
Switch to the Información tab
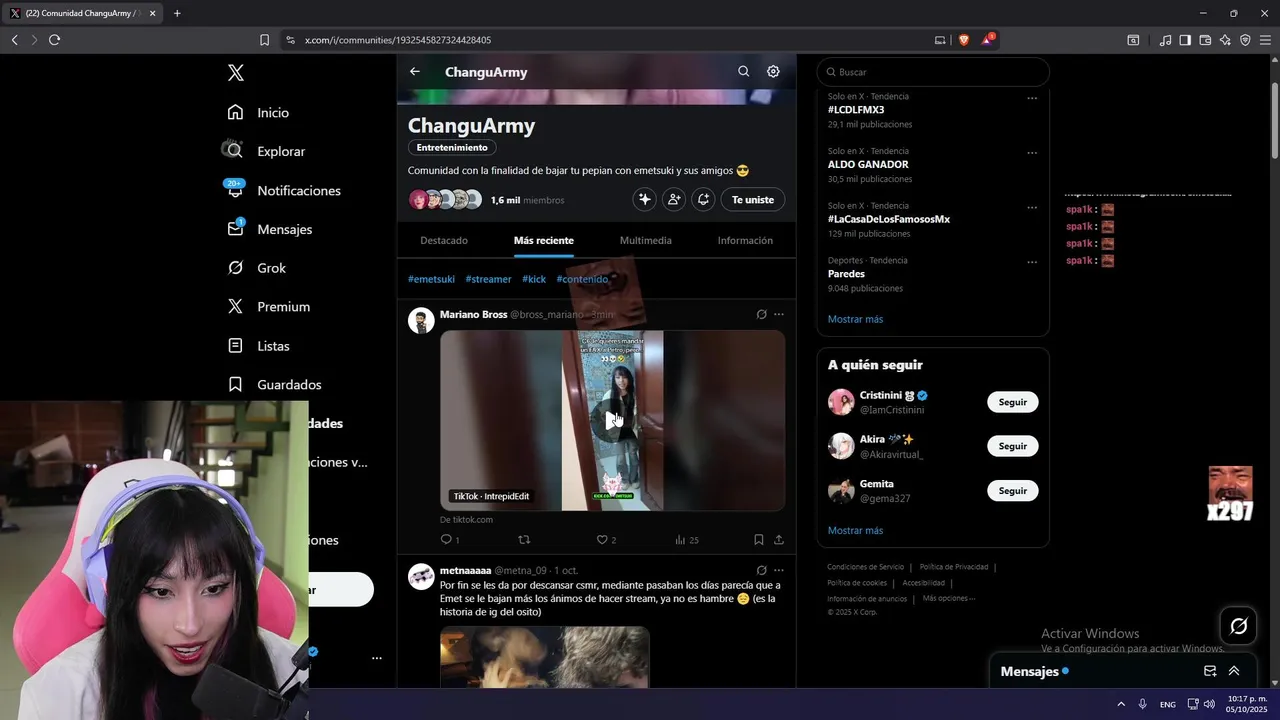tap(745, 240)
